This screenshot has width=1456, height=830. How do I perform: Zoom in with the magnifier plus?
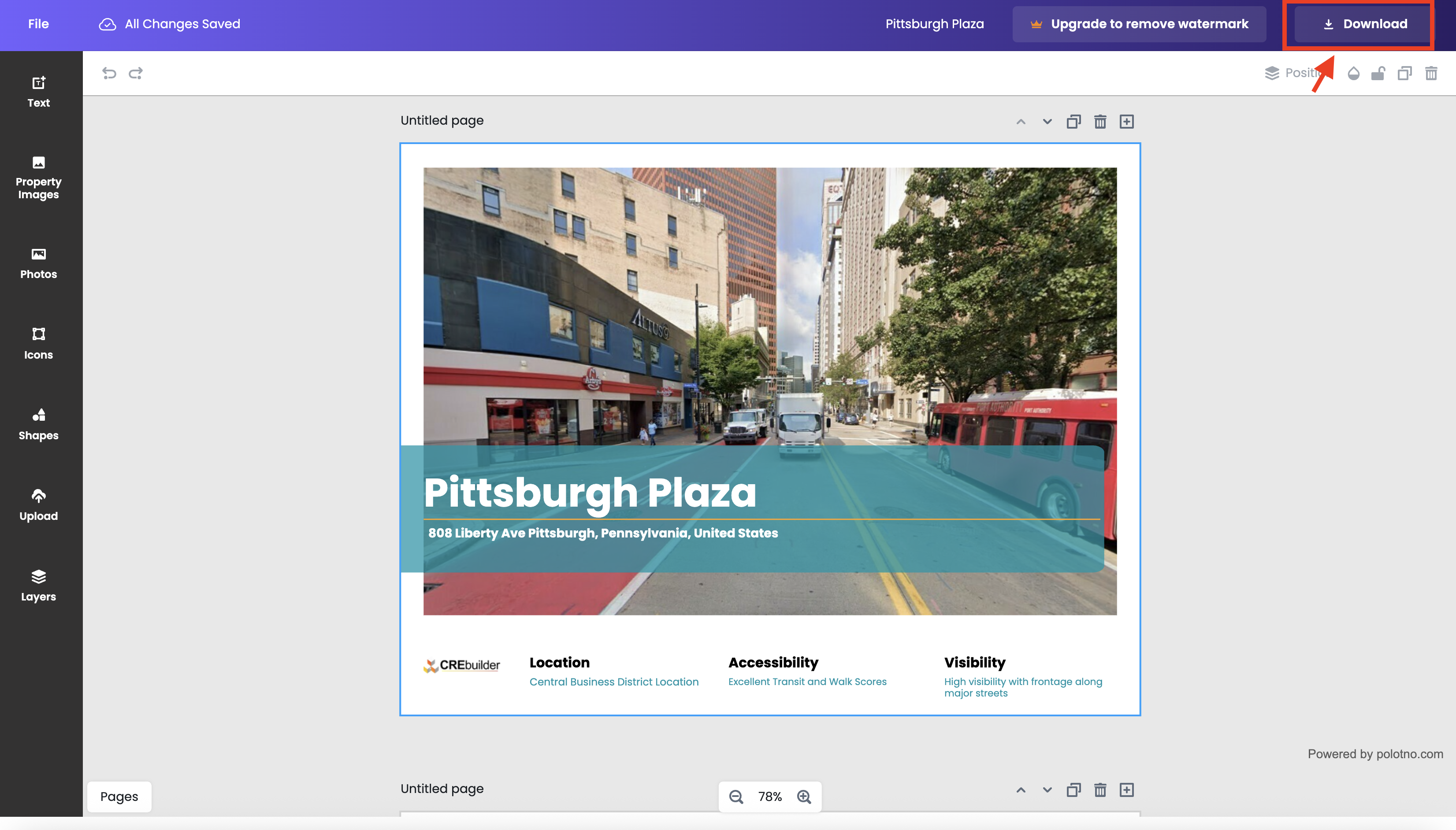coord(804,797)
